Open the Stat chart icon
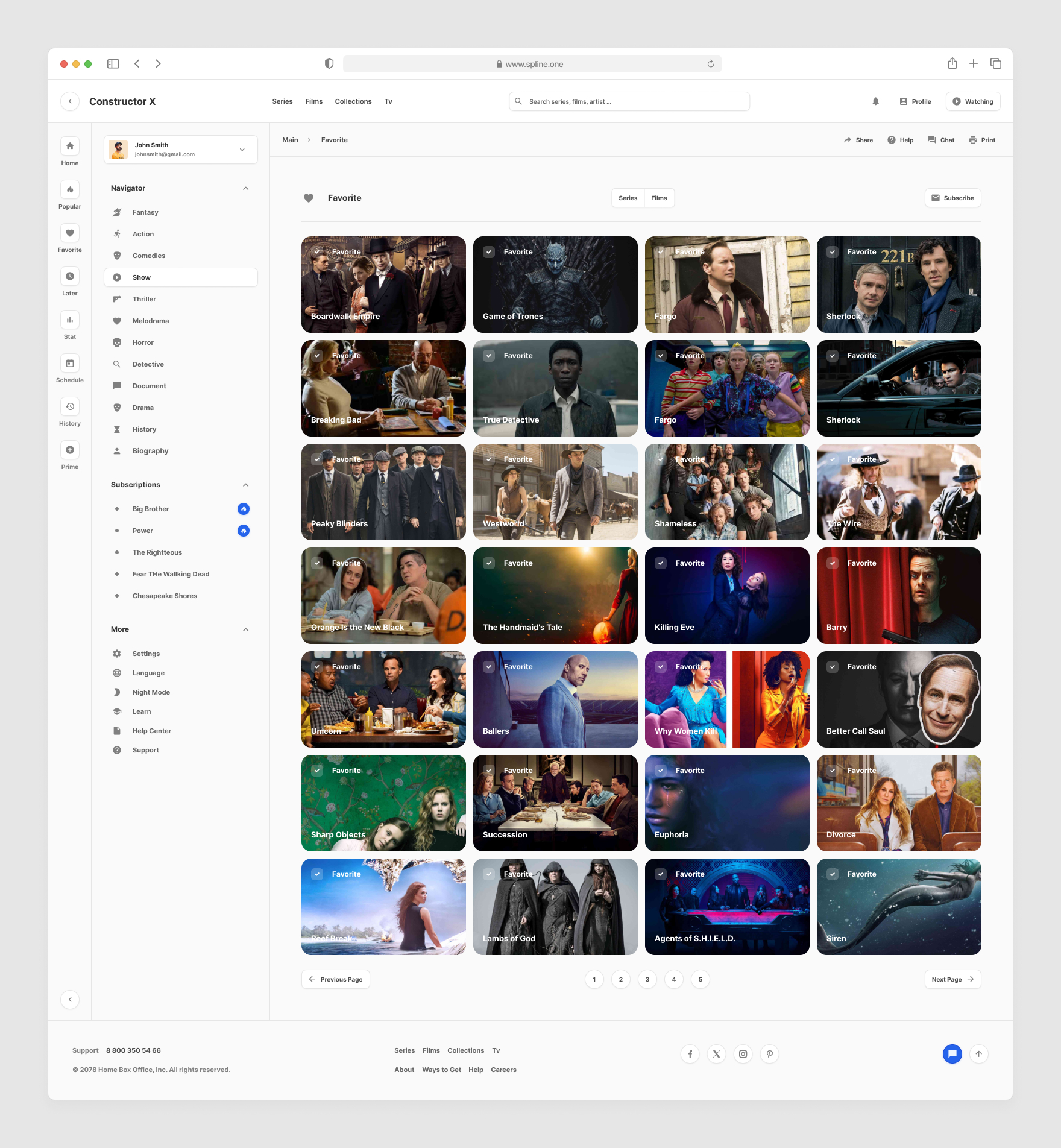This screenshot has height=1148, width=1061. [70, 320]
